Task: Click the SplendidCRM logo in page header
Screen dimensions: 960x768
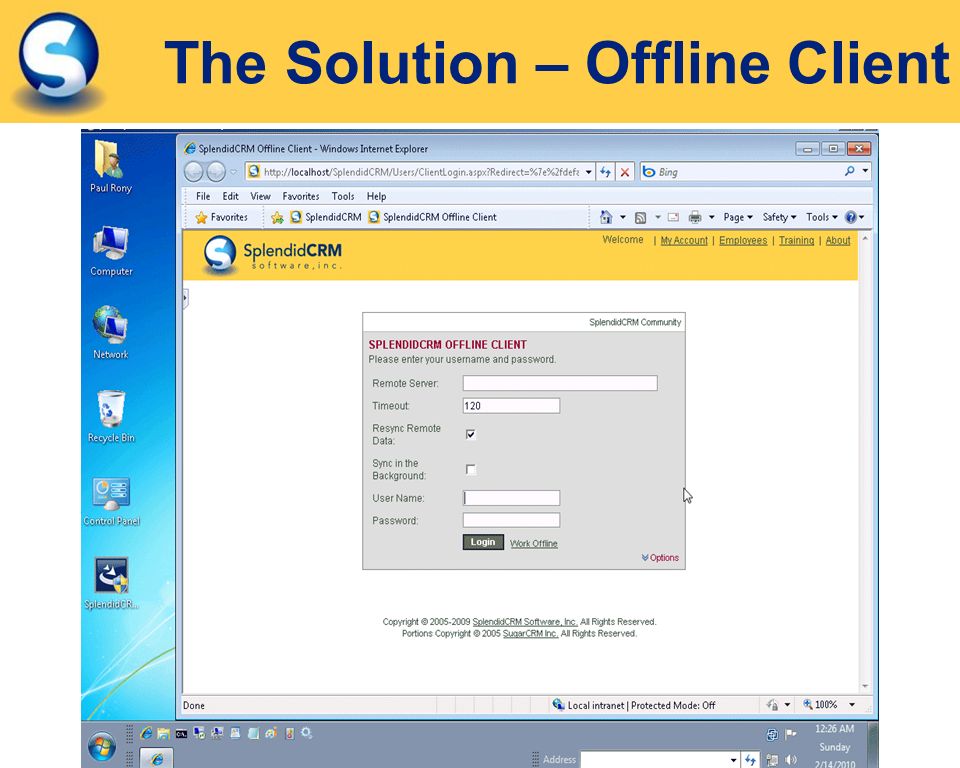Action: (272, 254)
